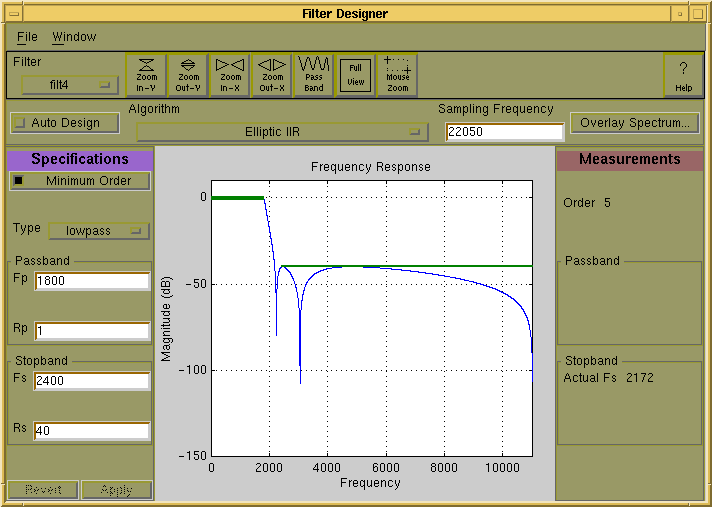Click the Zoom In-Y toolbar icon
712x507 pixels.
[147, 75]
